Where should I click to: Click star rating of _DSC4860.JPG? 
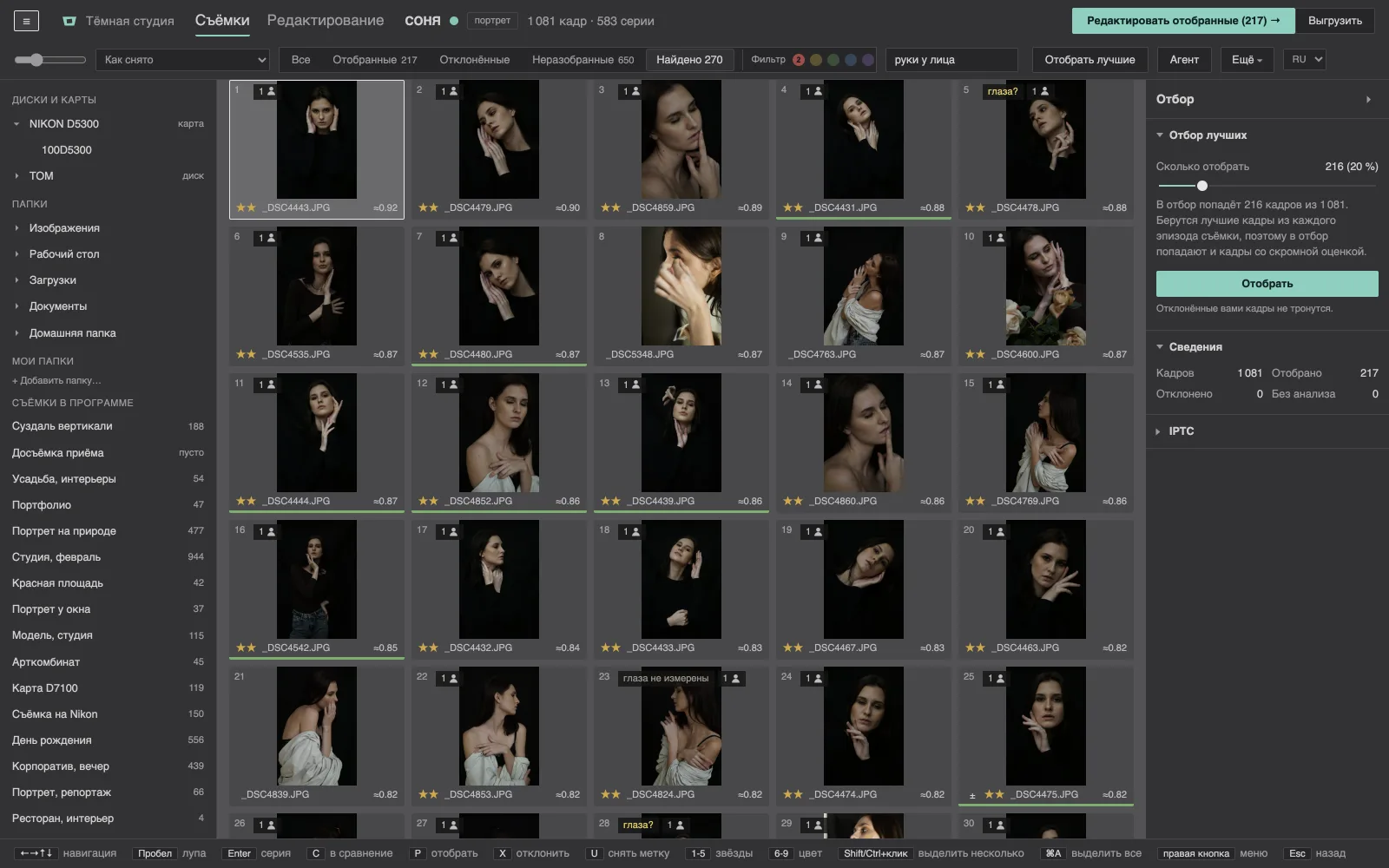(x=793, y=502)
